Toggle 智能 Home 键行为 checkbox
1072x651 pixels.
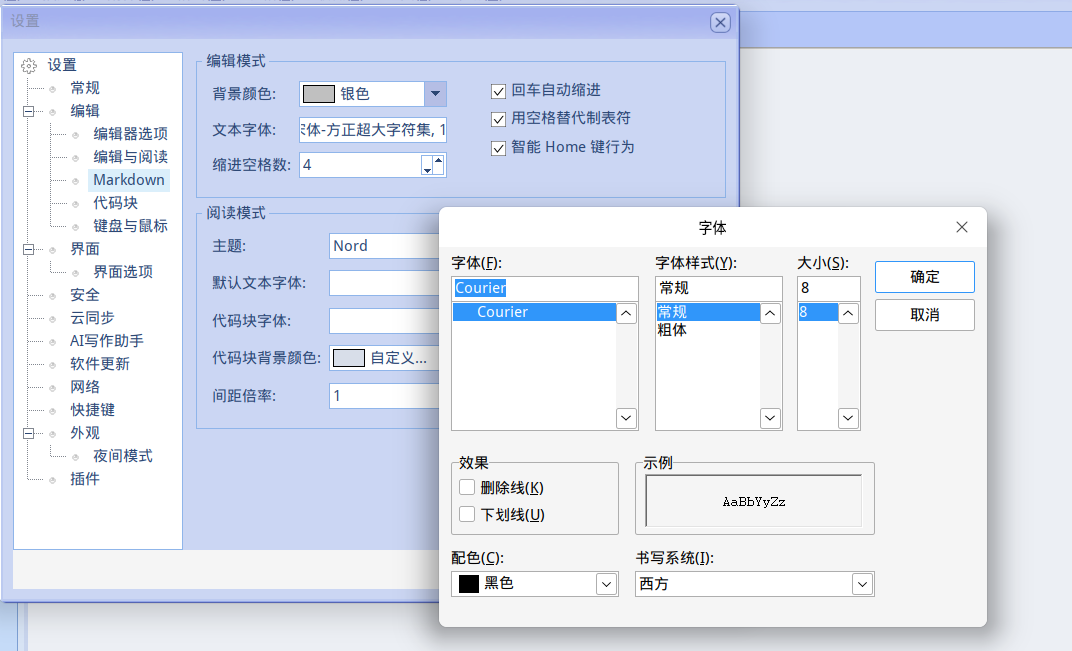(498, 148)
